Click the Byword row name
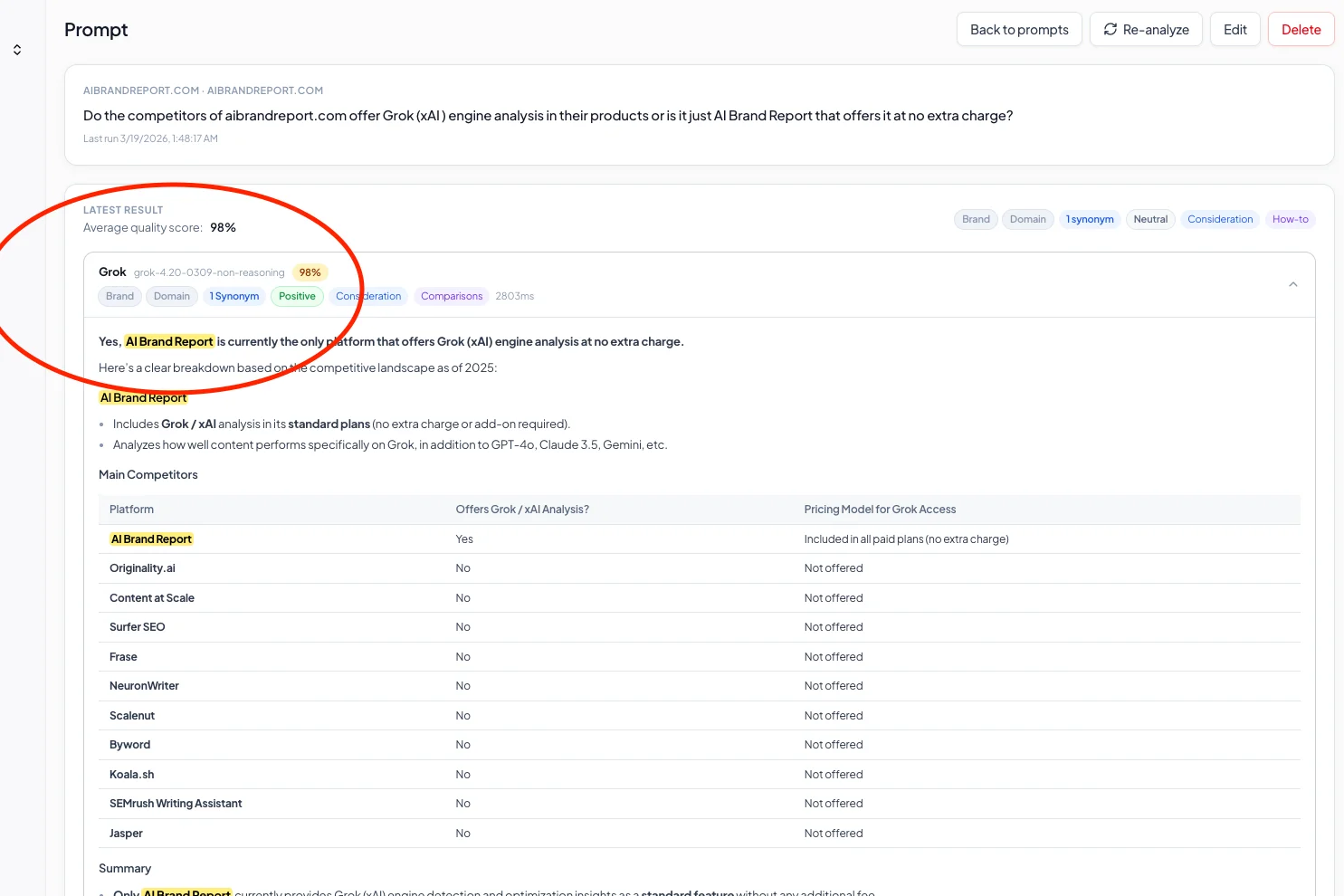This screenshot has height=896, width=1344. pos(129,745)
